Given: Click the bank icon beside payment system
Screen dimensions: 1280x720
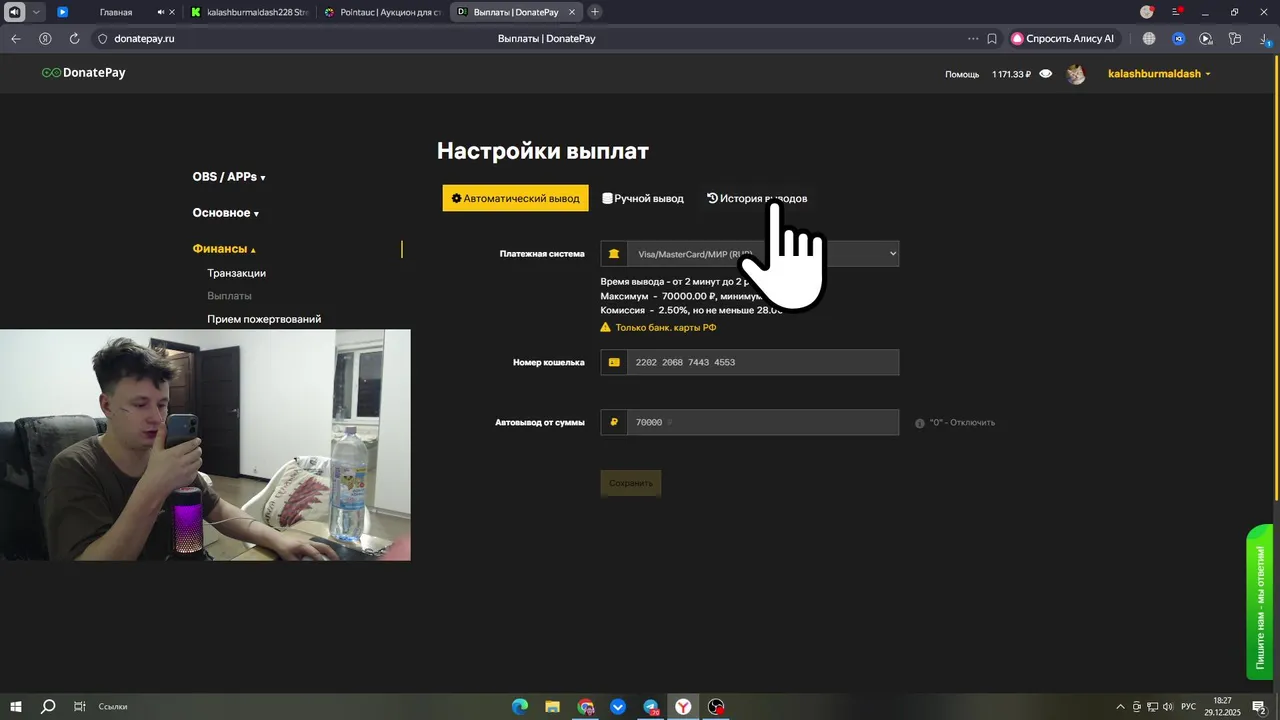Looking at the screenshot, I should (614, 254).
